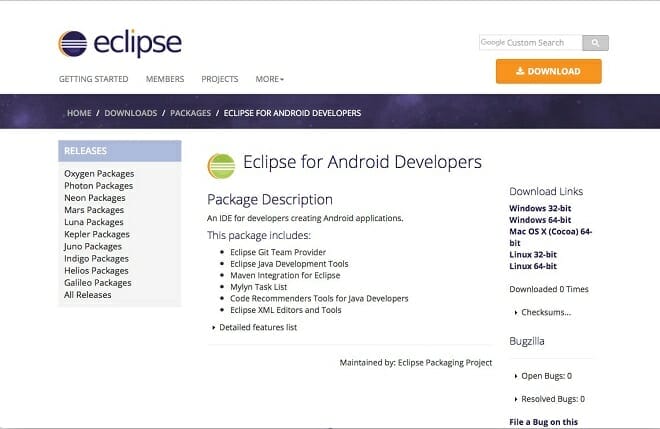Click the Bugzilla heading

point(527,341)
